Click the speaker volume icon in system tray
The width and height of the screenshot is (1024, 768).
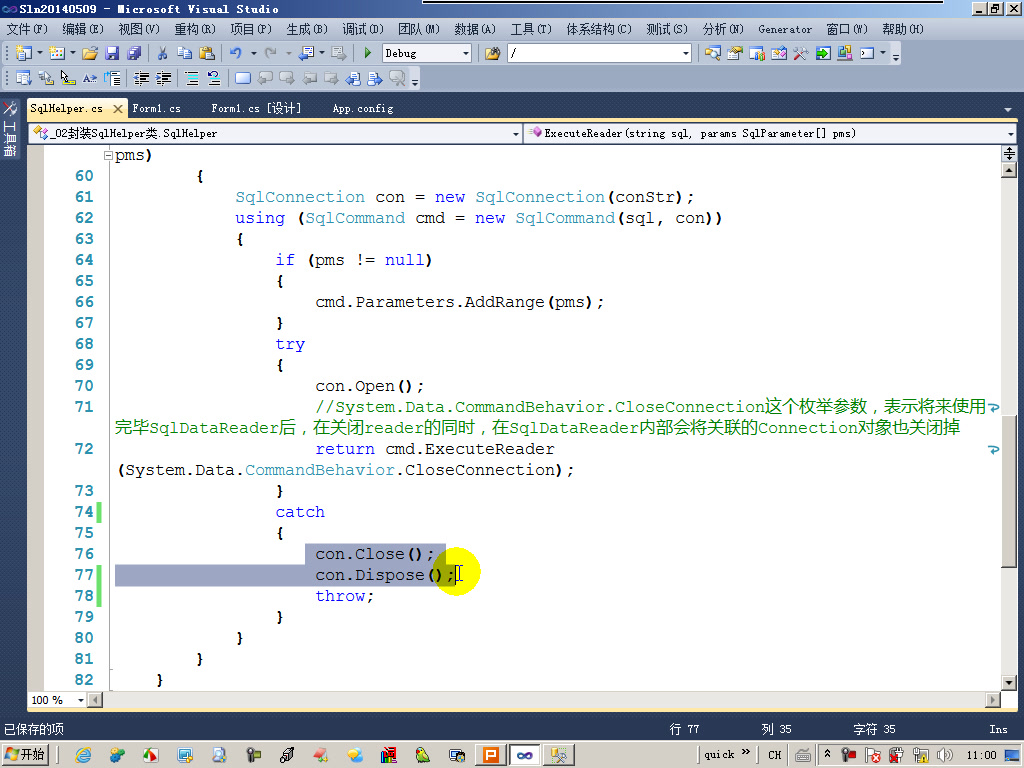click(946, 756)
